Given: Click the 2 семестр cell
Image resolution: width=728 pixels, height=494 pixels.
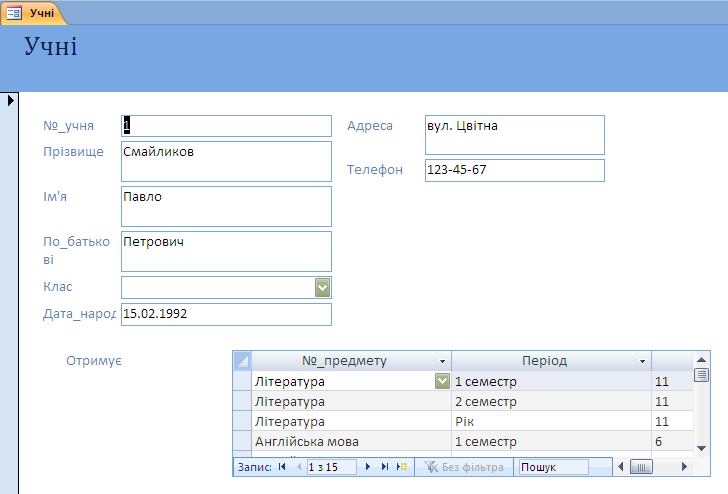Looking at the screenshot, I should [x=551, y=401].
